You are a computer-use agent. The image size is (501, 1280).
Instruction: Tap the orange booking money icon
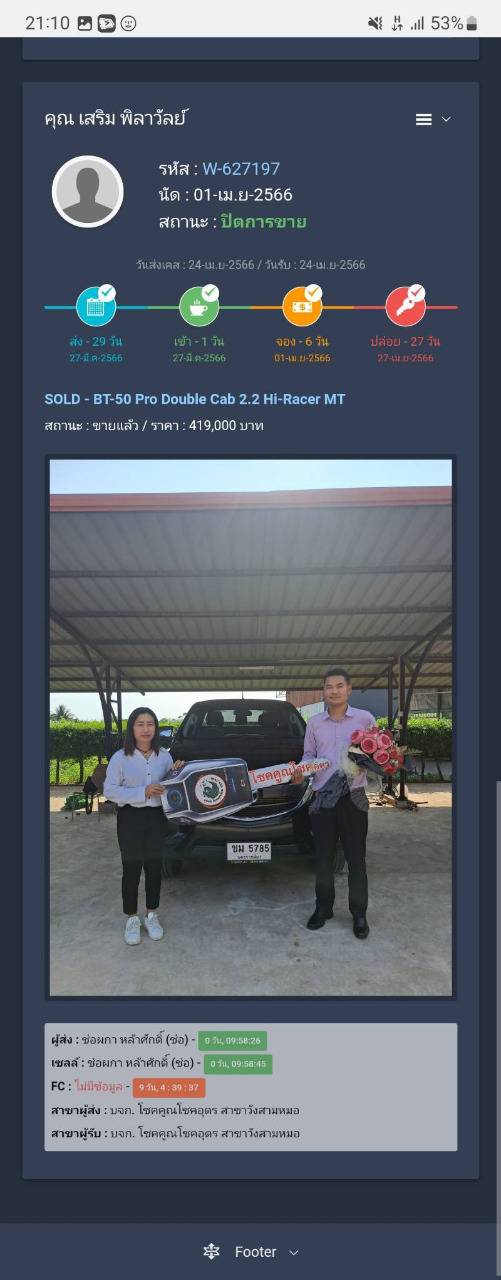[301, 307]
